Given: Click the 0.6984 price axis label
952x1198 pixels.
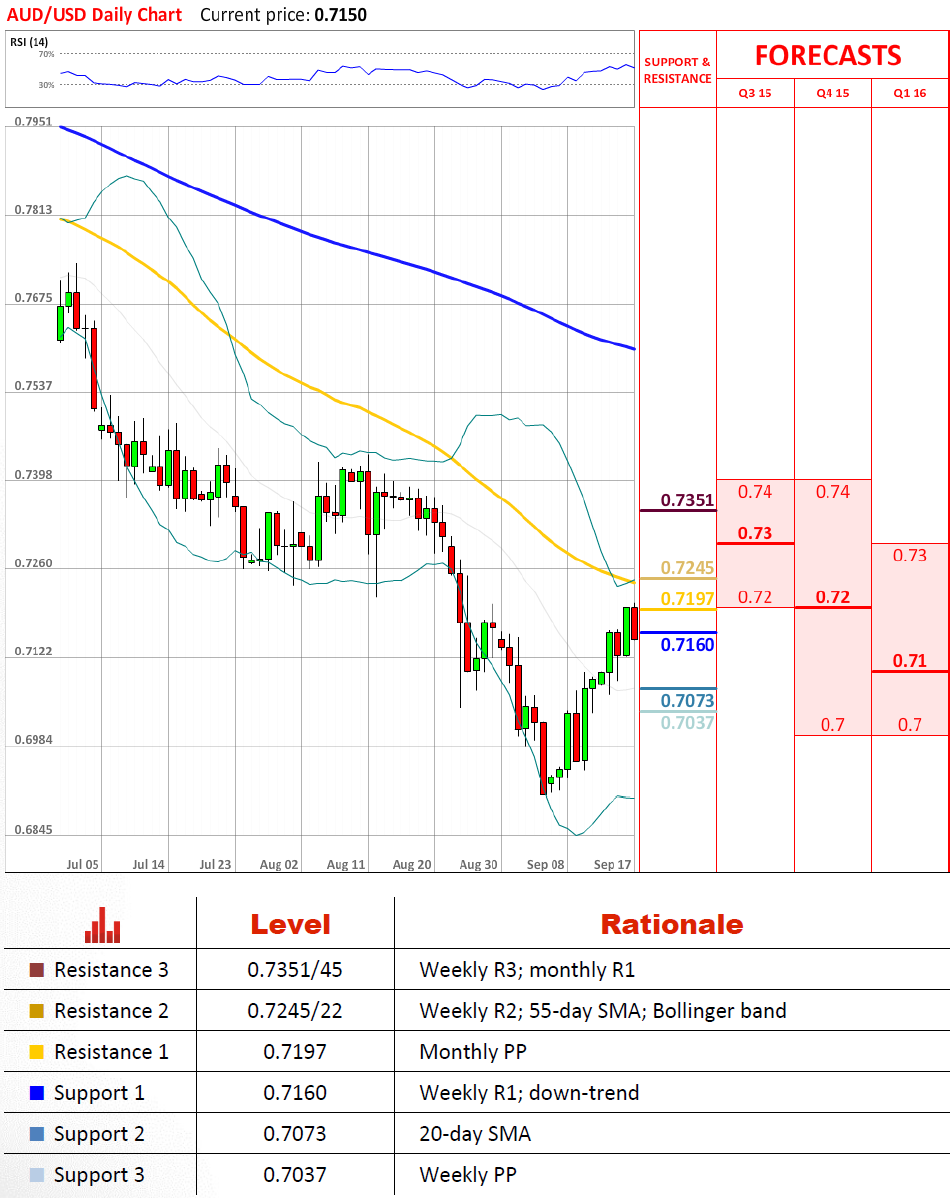Looking at the screenshot, I should 34,740.
